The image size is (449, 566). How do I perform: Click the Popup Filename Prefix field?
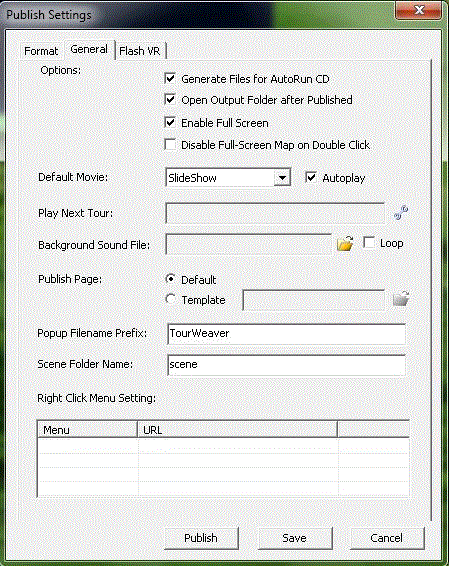287,334
